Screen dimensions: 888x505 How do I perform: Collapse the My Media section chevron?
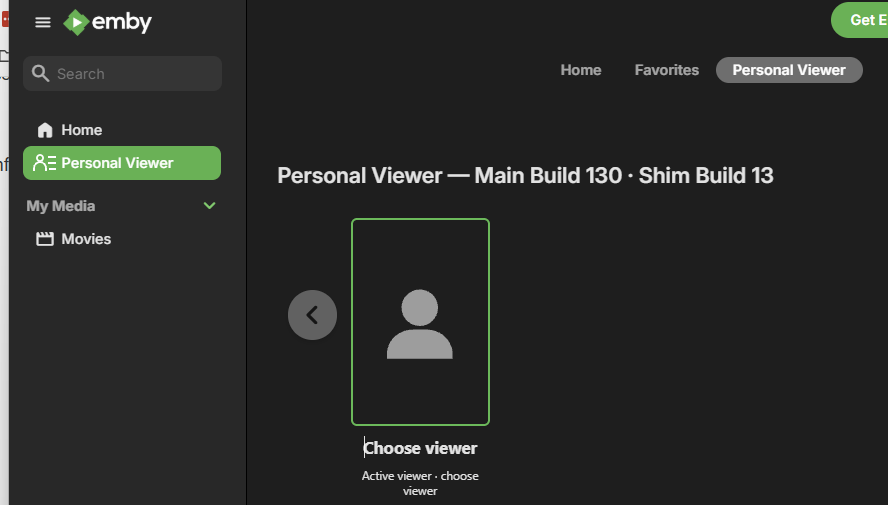coord(210,206)
